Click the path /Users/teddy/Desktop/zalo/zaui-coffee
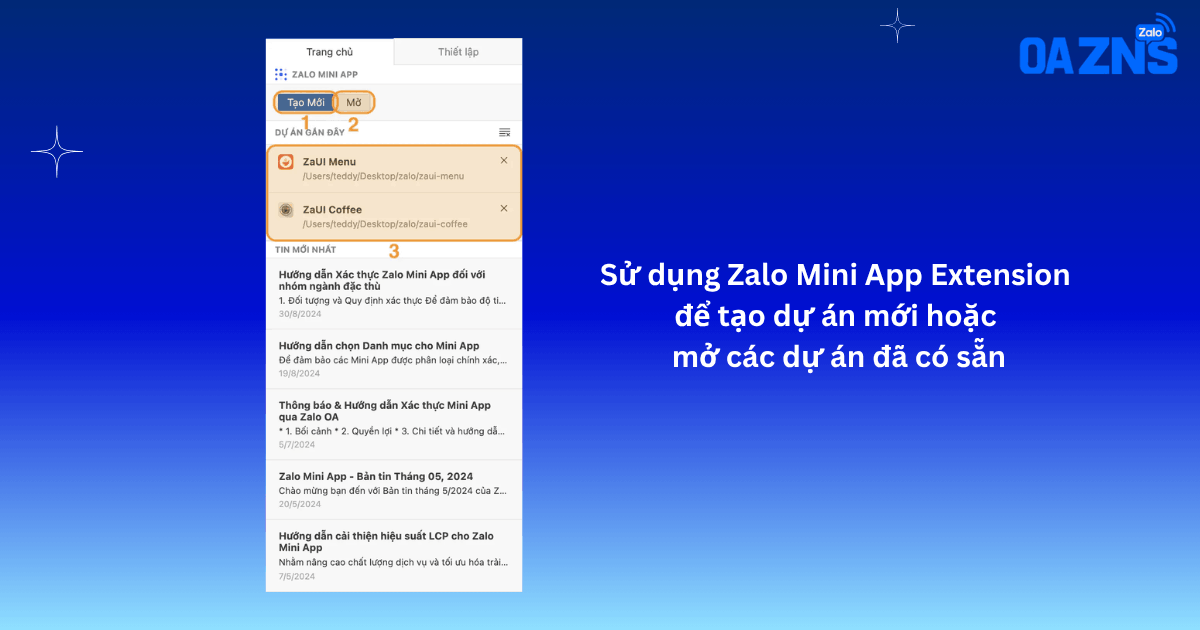1200x630 pixels. (x=385, y=224)
